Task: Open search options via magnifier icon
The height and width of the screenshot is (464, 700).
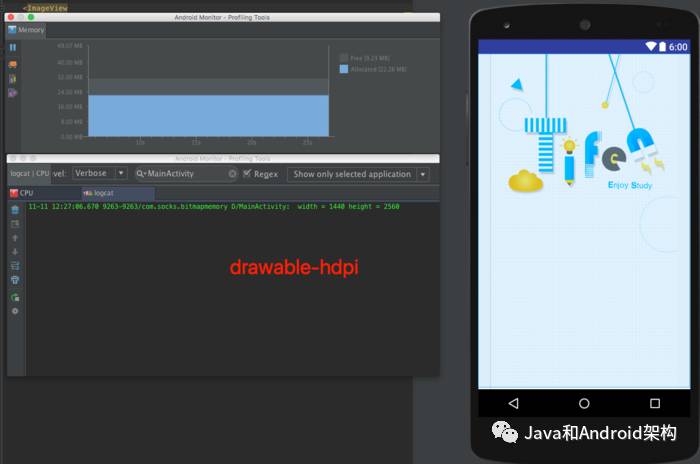Action: [141, 174]
